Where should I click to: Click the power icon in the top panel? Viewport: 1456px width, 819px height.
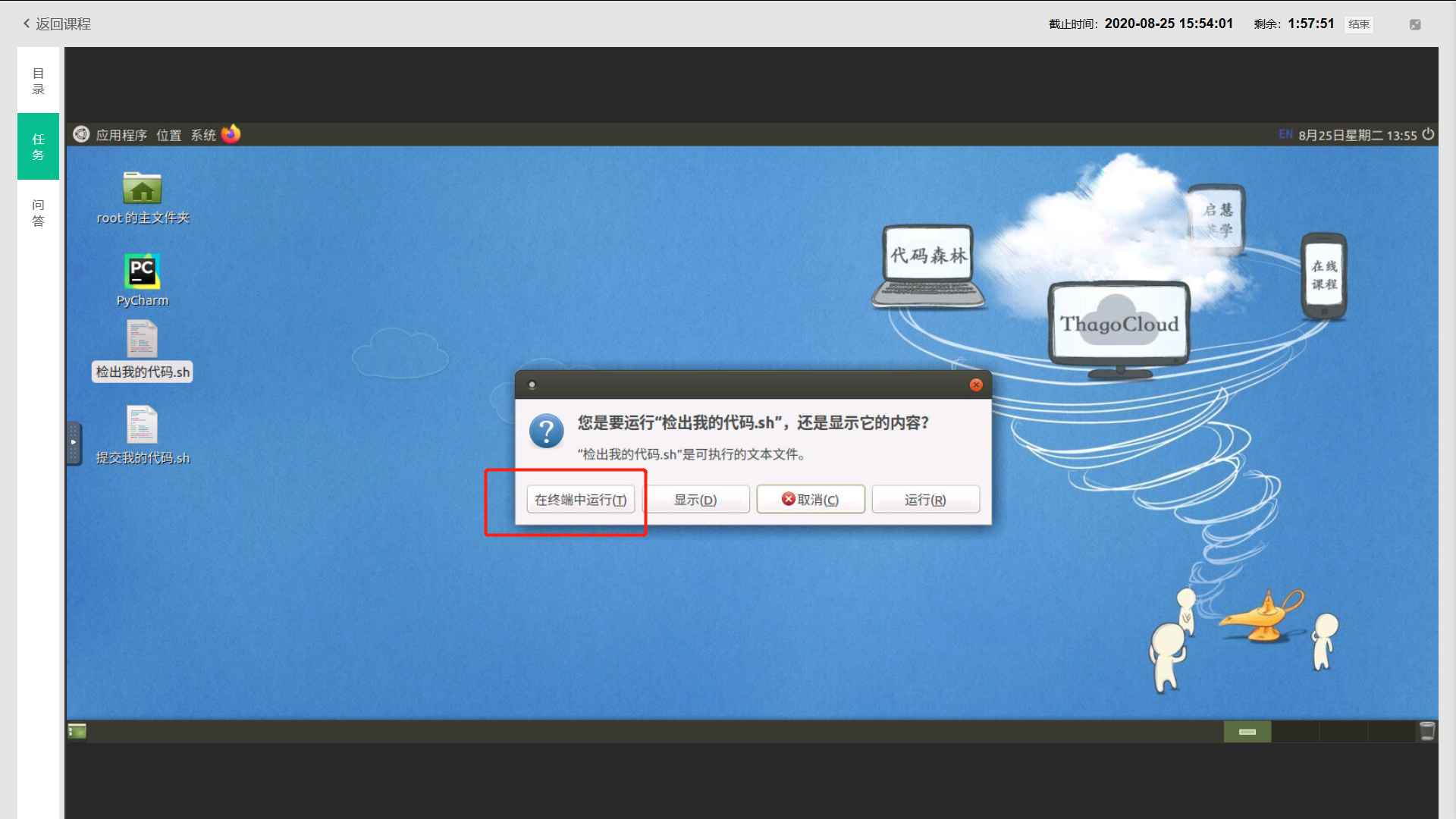point(1428,134)
